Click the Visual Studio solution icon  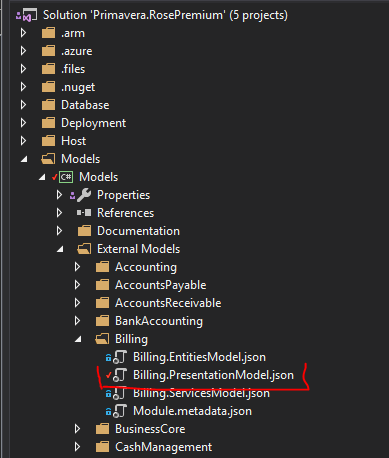(24, 15)
